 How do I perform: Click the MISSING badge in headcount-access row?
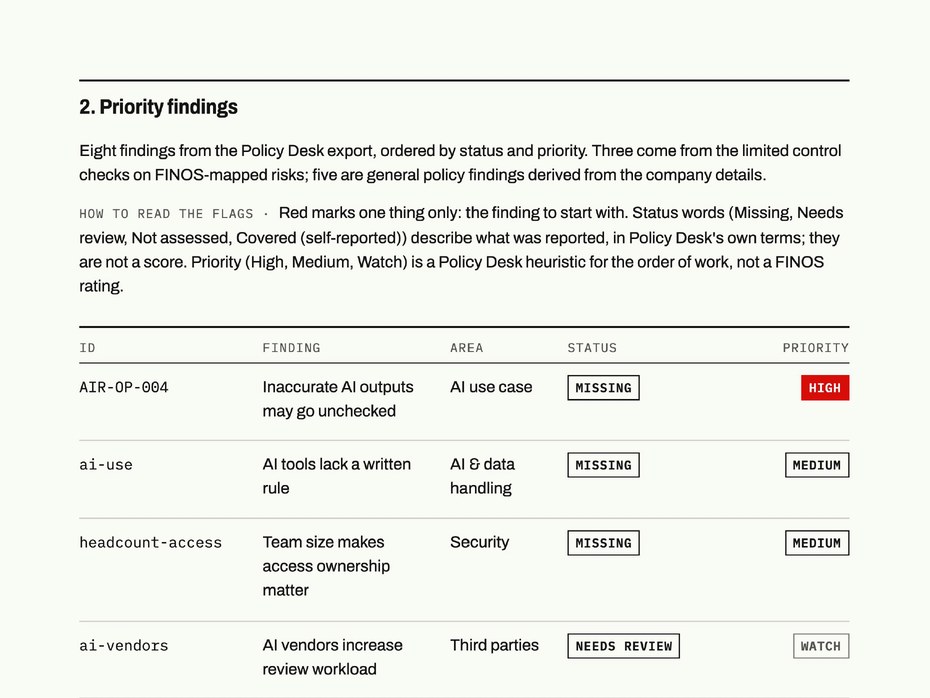coord(603,543)
